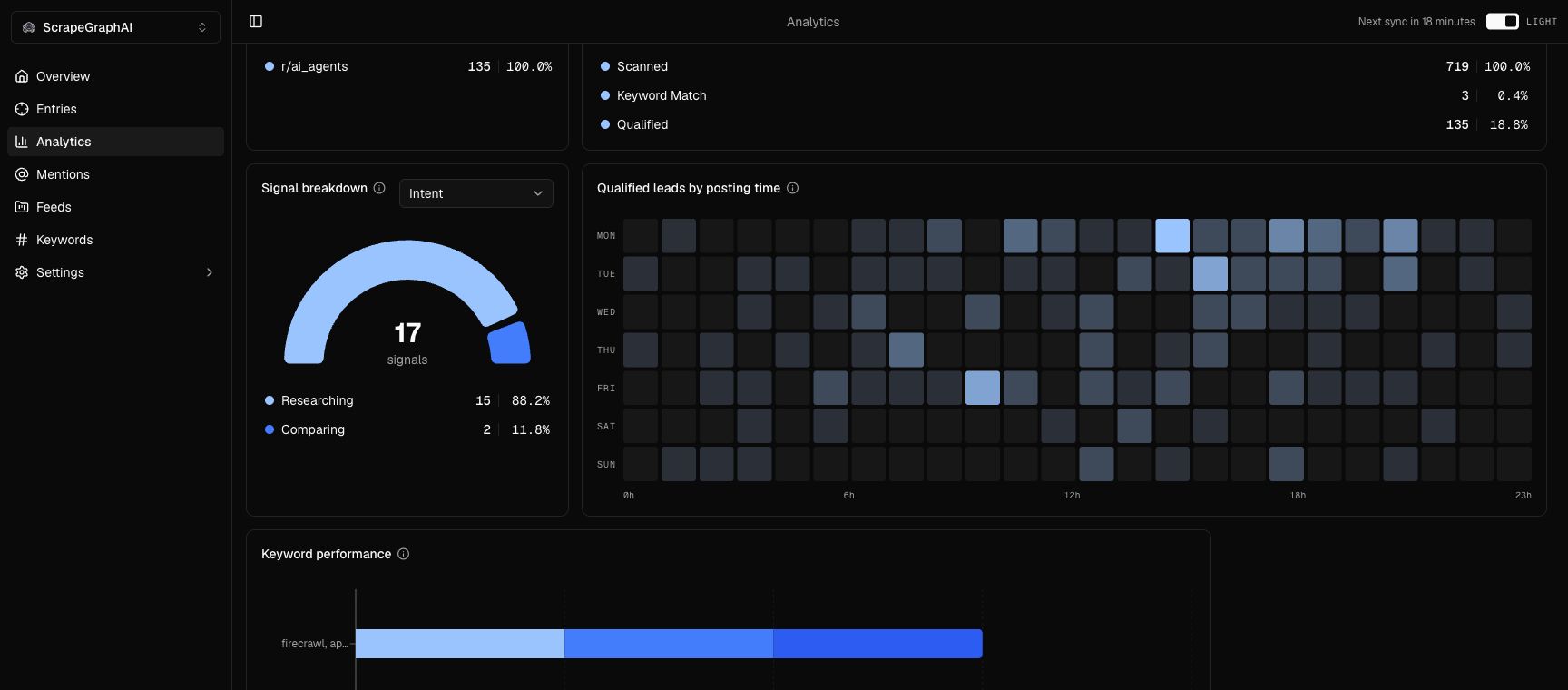Click the MON row label
1568x690 pixels.
coord(606,236)
